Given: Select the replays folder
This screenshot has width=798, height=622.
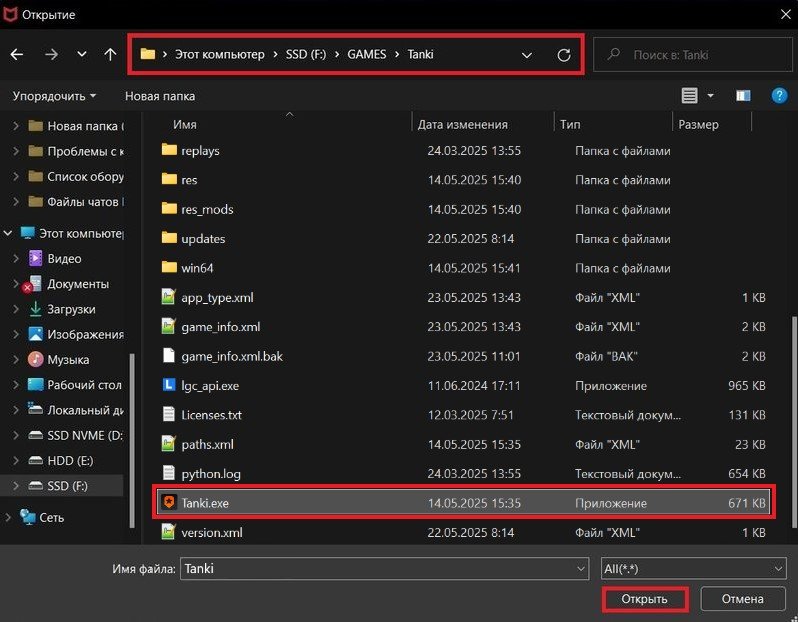Looking at the screenshot, I should [x=462, y=151].
